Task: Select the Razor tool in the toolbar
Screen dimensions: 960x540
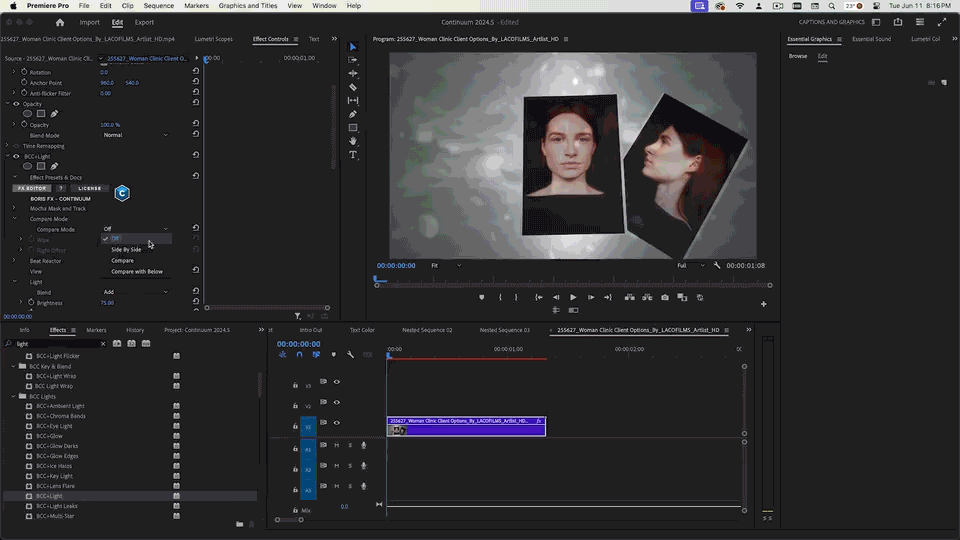Action: point(353,87)
